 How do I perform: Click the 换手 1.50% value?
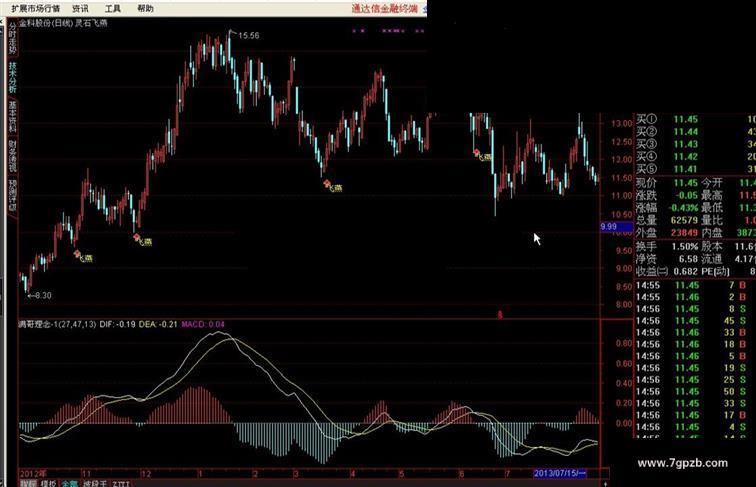pos(685,246)
